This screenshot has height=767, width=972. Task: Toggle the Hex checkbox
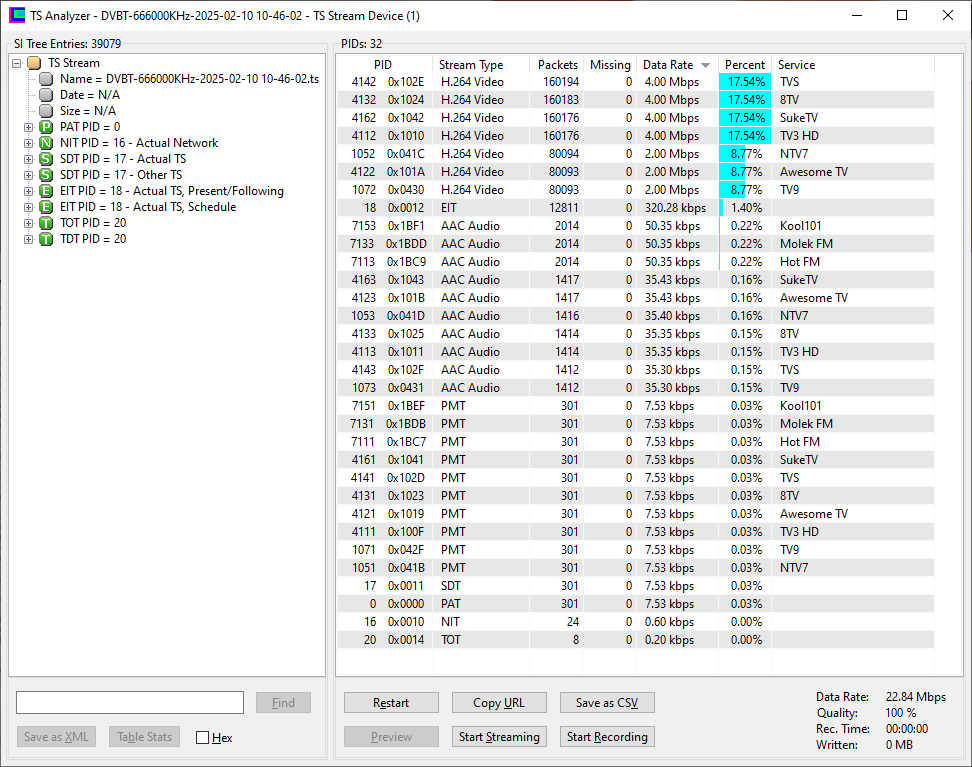tap(203, 737)
